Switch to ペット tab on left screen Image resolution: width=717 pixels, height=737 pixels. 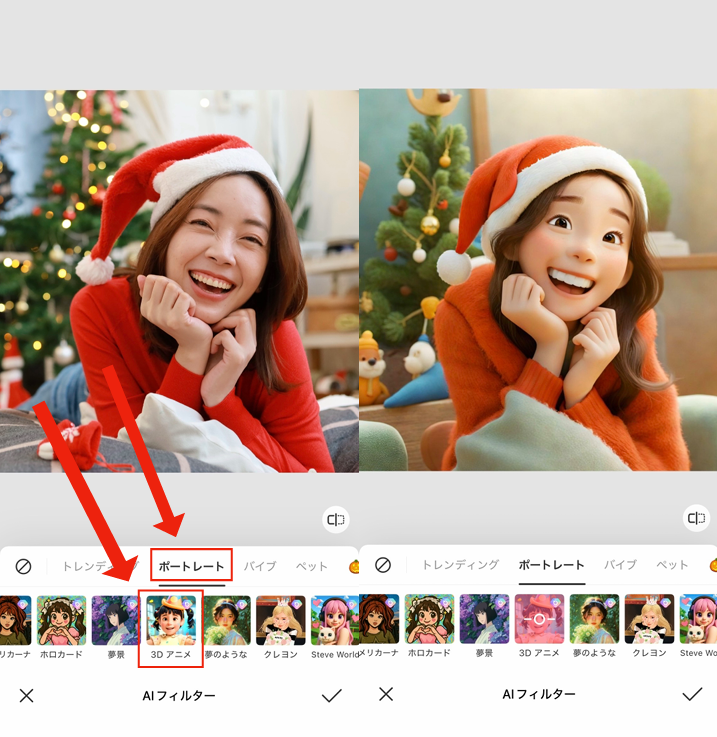(x=311, y=566)
